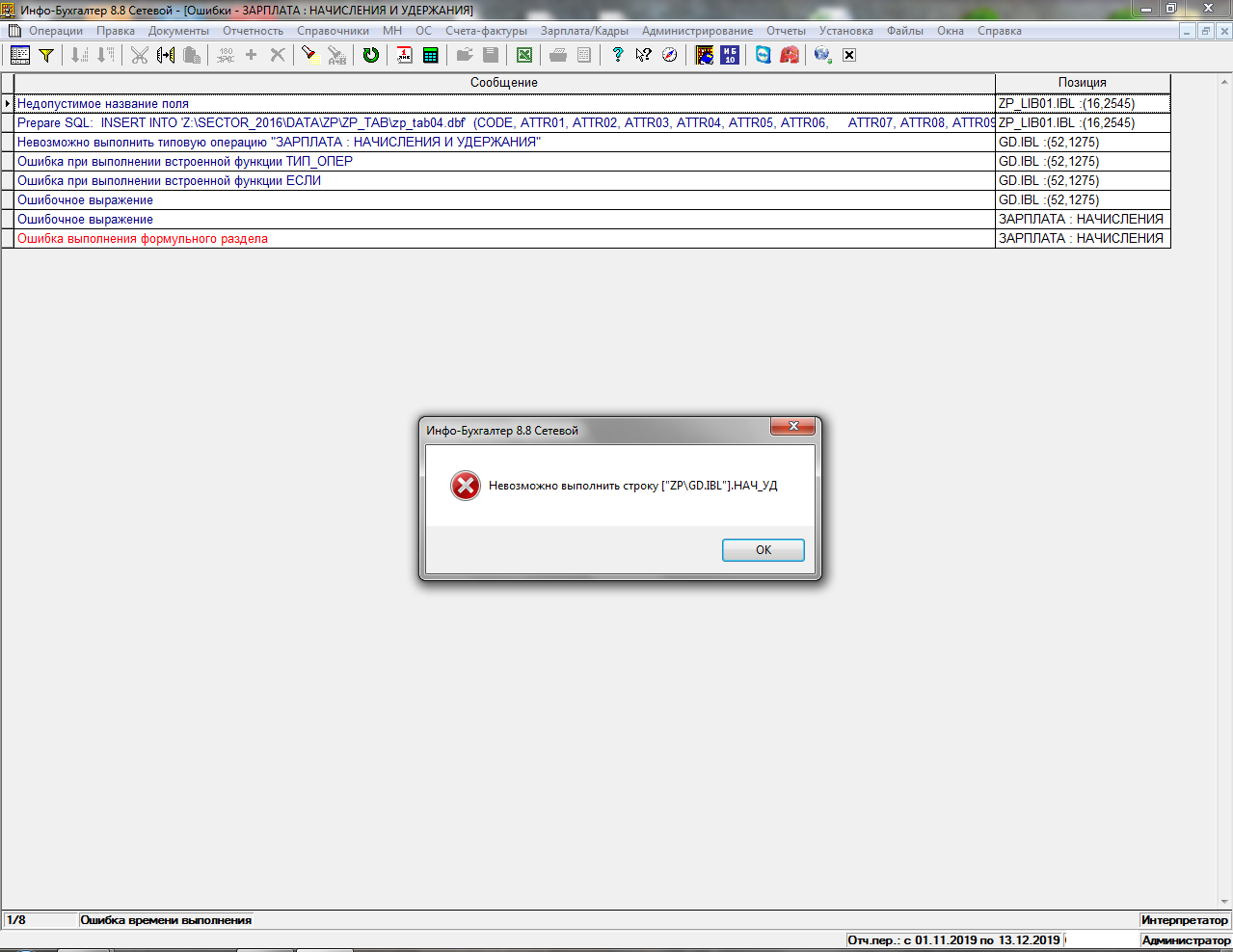Image resolution: width=1233 pixels, height=952 pixels.
Task: Click the arrow-with-question context help icon
Action: (x=643, y=55)
